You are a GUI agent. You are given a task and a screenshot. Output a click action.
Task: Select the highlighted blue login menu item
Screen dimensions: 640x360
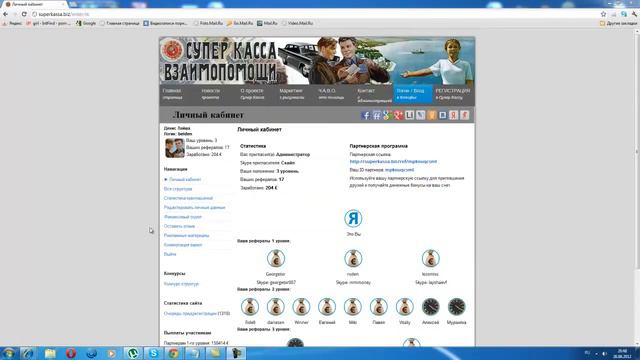(x=413, y=94)
